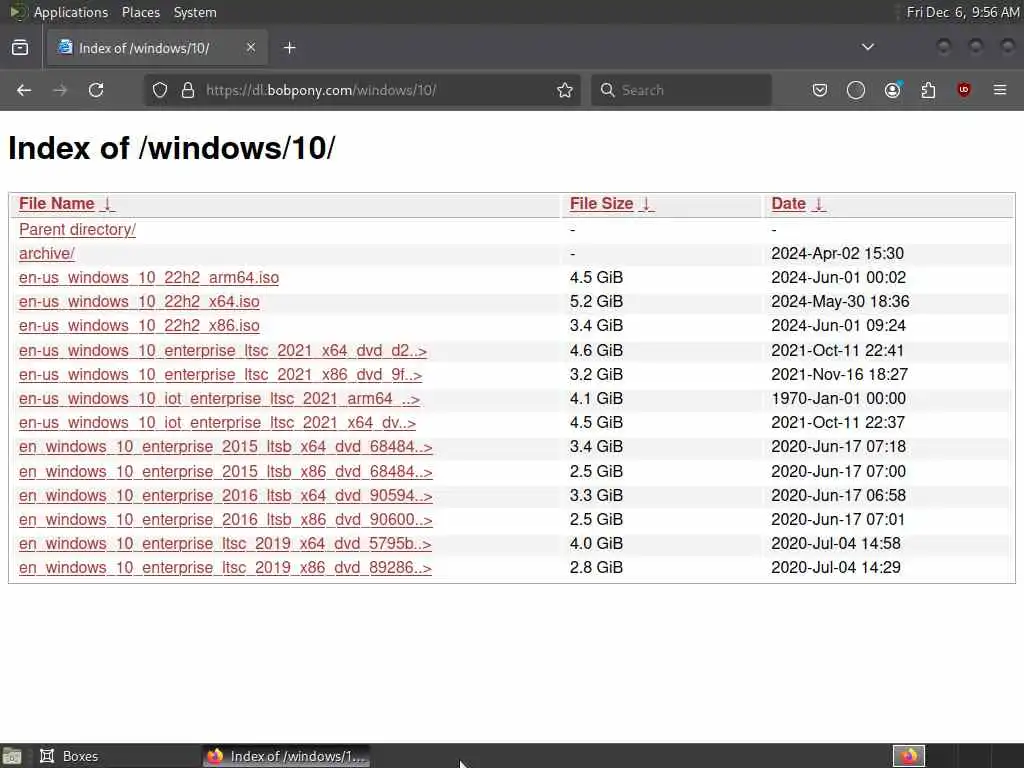Click the 5.2 GiB file size cell
This screenshot has width=1024, height=768.
pyautogui.click(x=596, y=302)
